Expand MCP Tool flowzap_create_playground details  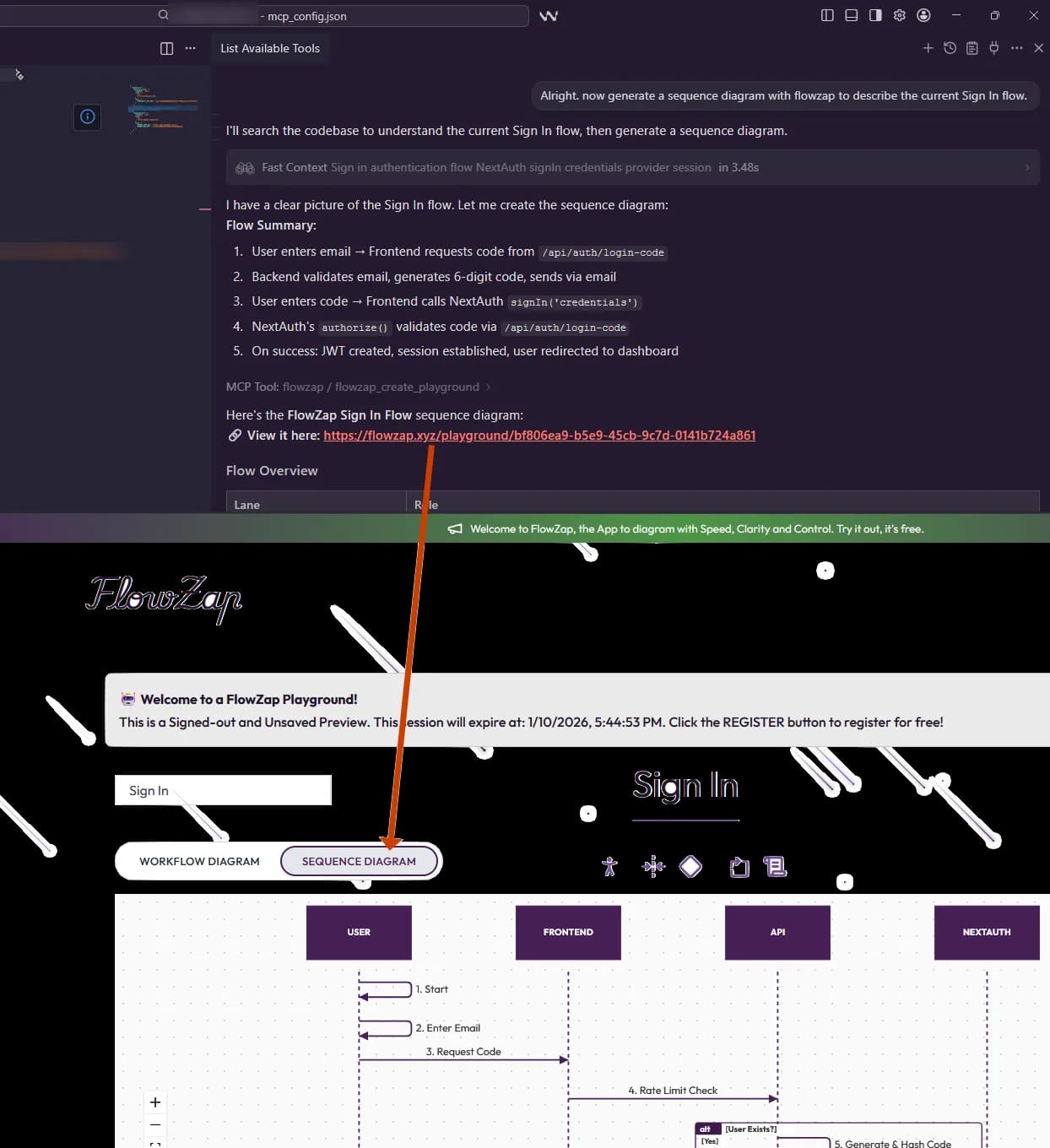pyautogui.click(x=358, y=387)
